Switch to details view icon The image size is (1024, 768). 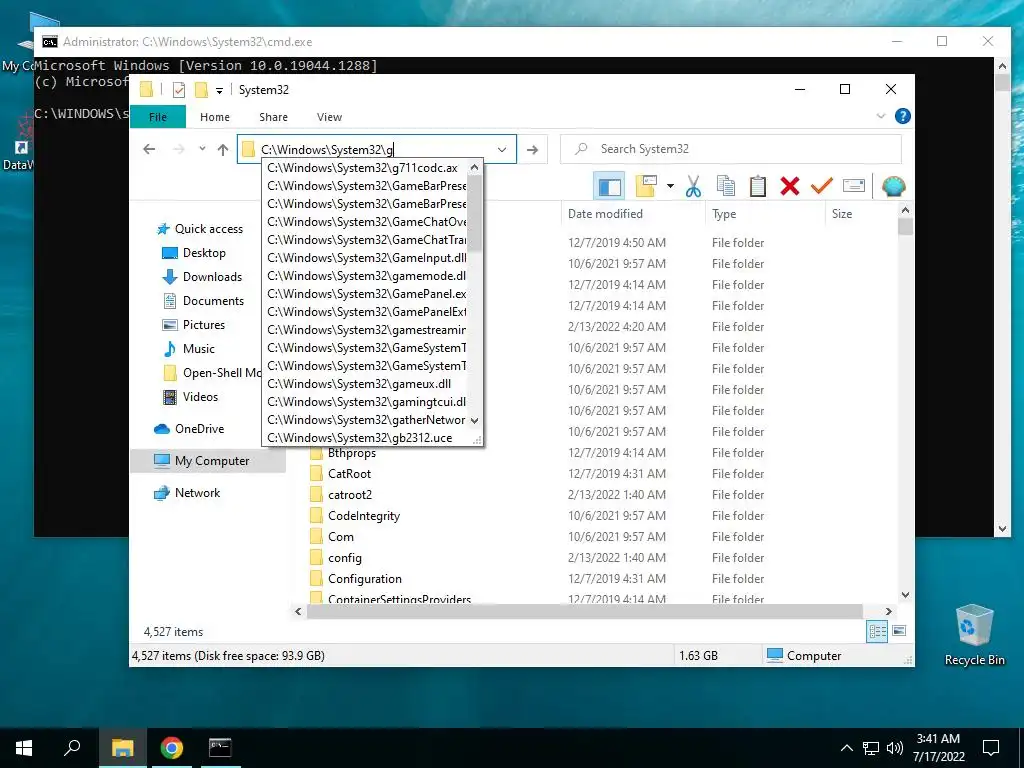[877, 632]
